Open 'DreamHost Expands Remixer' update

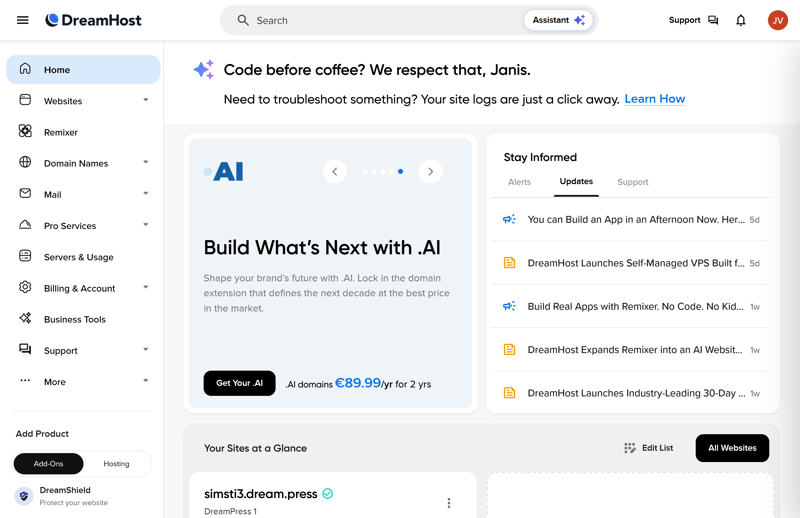631,350
